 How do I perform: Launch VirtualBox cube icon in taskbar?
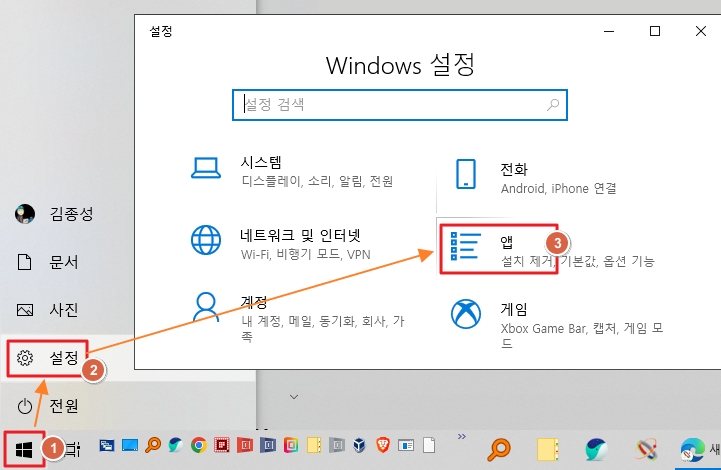(x=360, y=445)
